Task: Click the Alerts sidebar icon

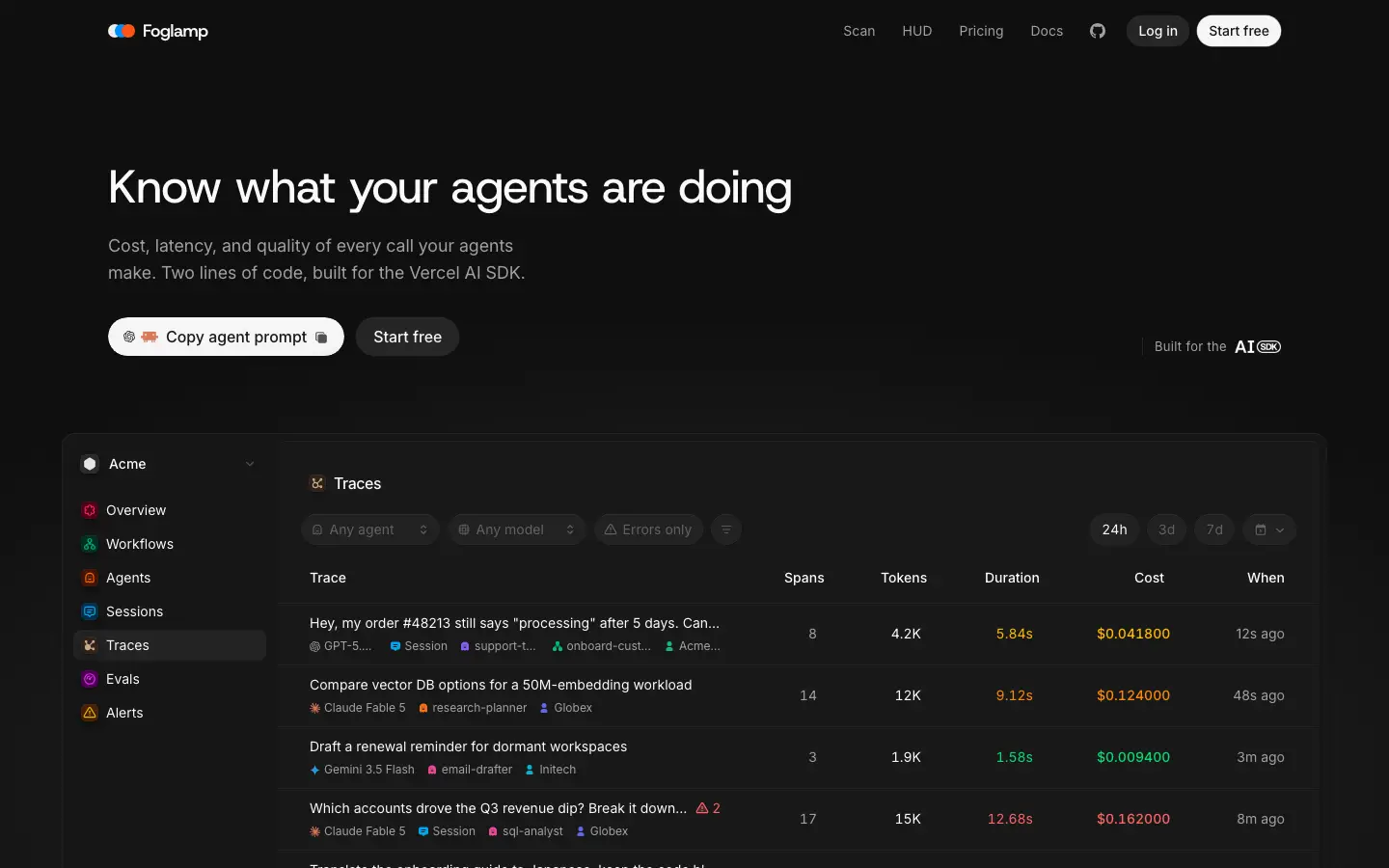Action: click(90, 713)
